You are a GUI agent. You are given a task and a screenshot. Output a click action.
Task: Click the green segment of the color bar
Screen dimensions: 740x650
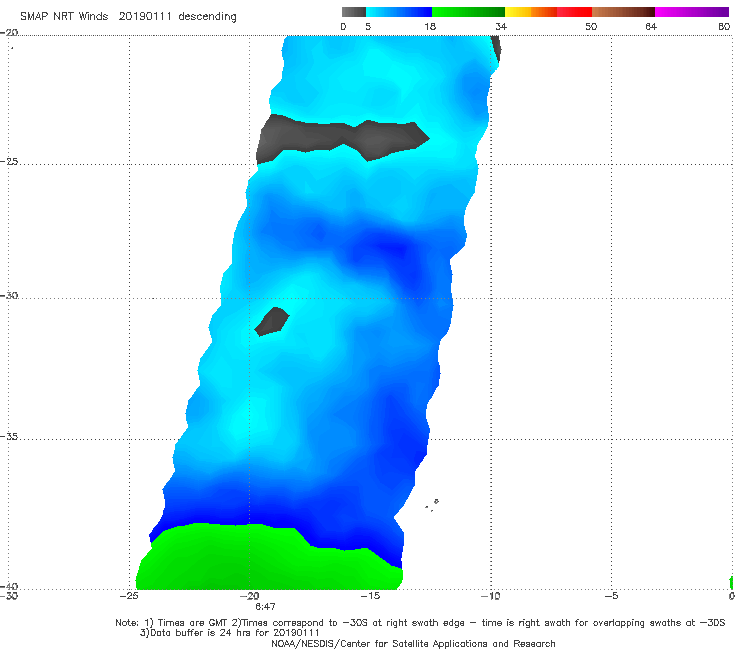point(468,12)
